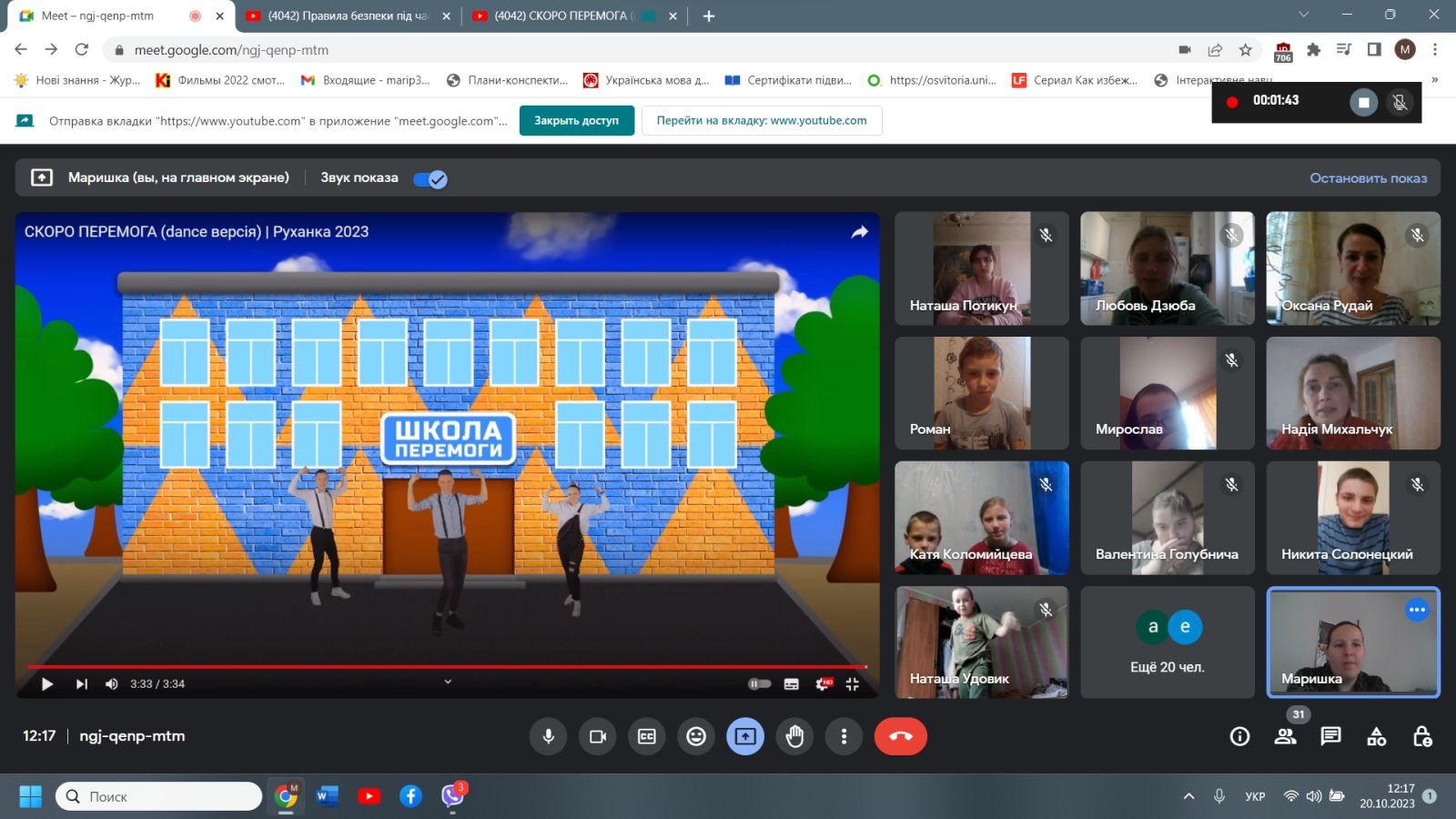The height and width of the screenshot is (819, 1456).
Task: Go to www.youtube.com tab button
Action: click(762, 120)
